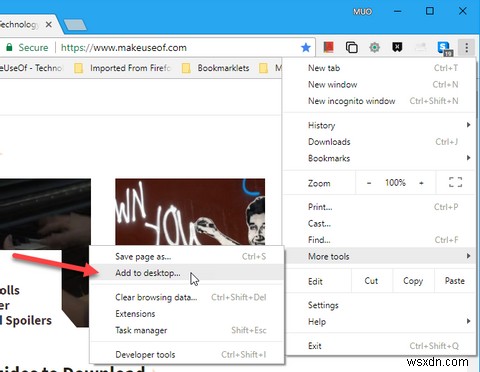This screenshot has width=480, height=372.
Task: Click Copy in the Edit row
Action: point(413,281)
